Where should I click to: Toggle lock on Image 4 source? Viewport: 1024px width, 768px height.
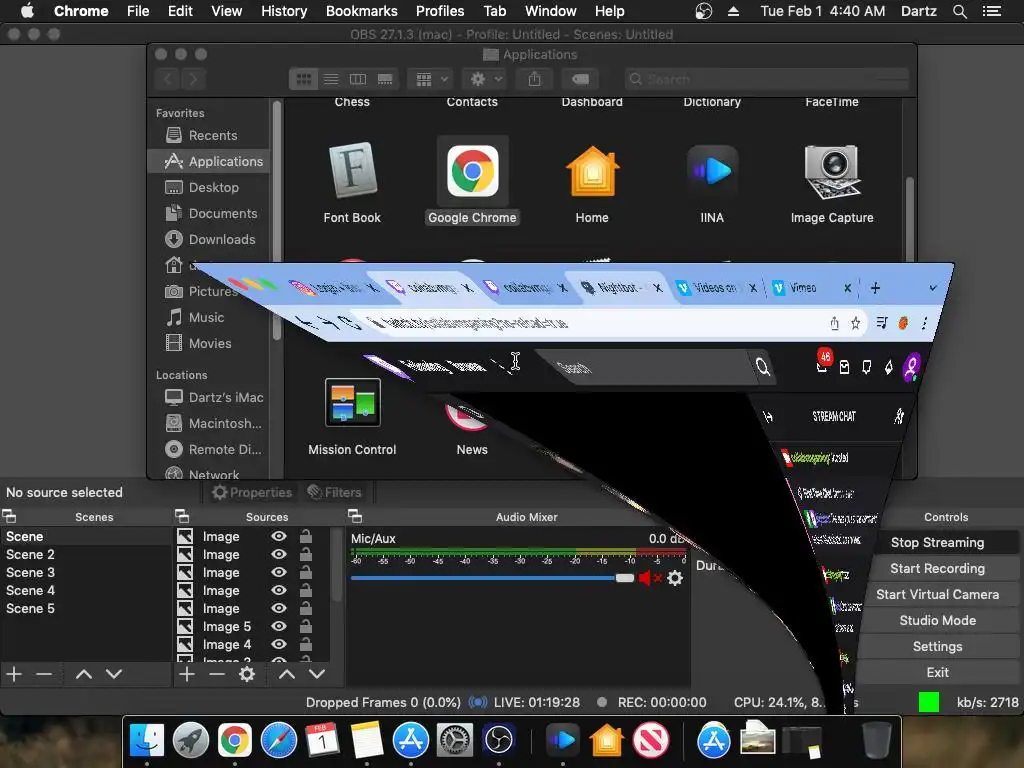click(306, 645)
